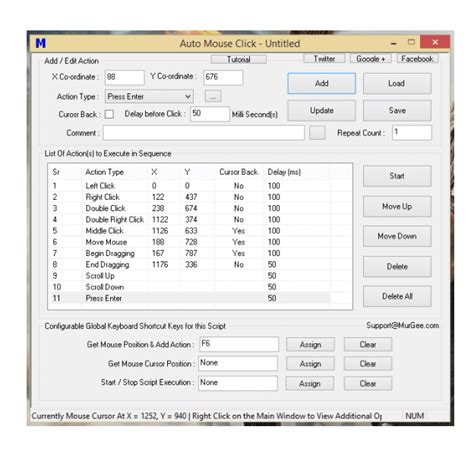
Task: Click the Y Co-ordinate input field
Action: coord(223,77)
